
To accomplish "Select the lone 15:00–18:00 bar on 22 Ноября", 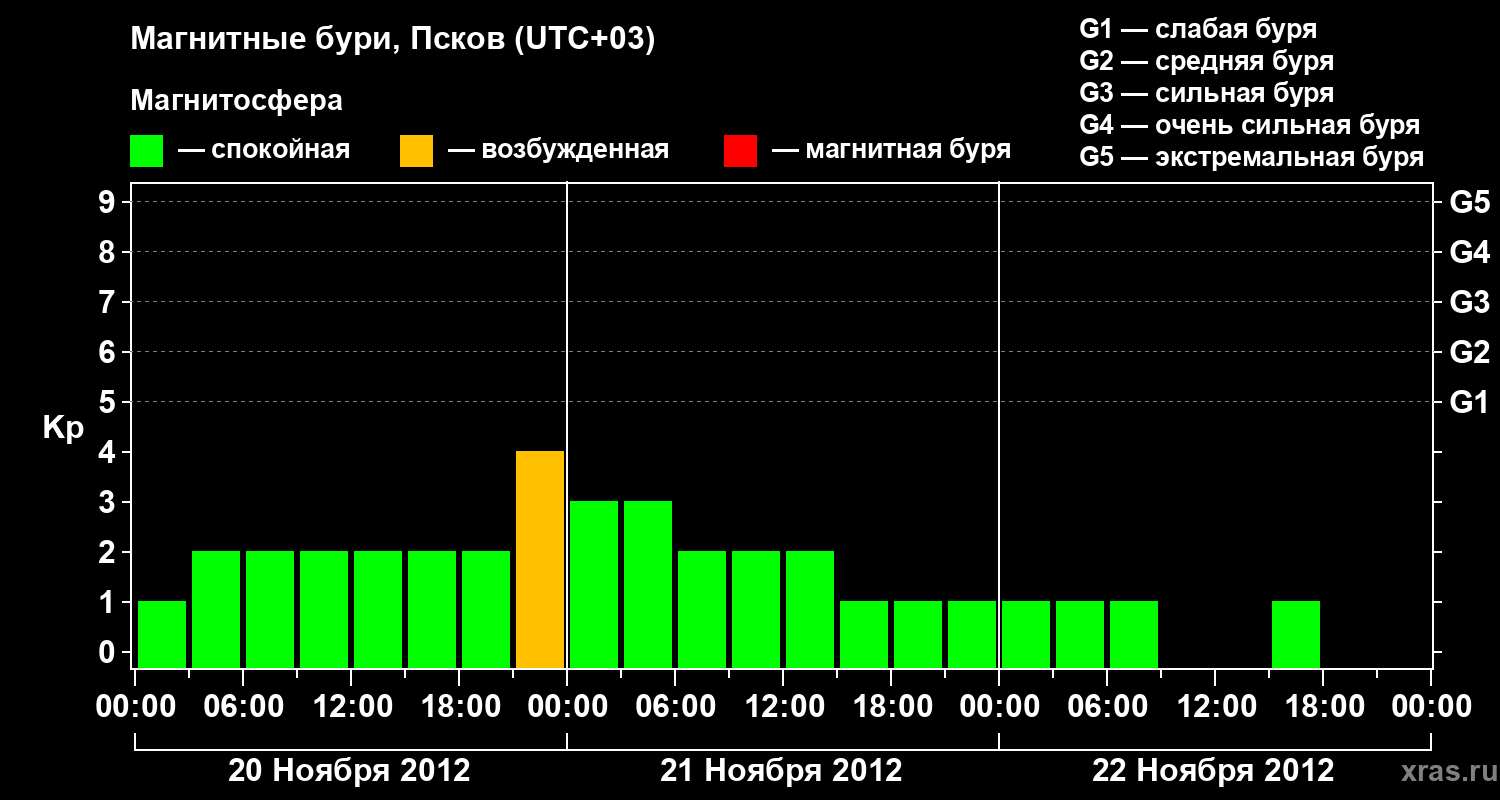I will [x=1296, y=634].
